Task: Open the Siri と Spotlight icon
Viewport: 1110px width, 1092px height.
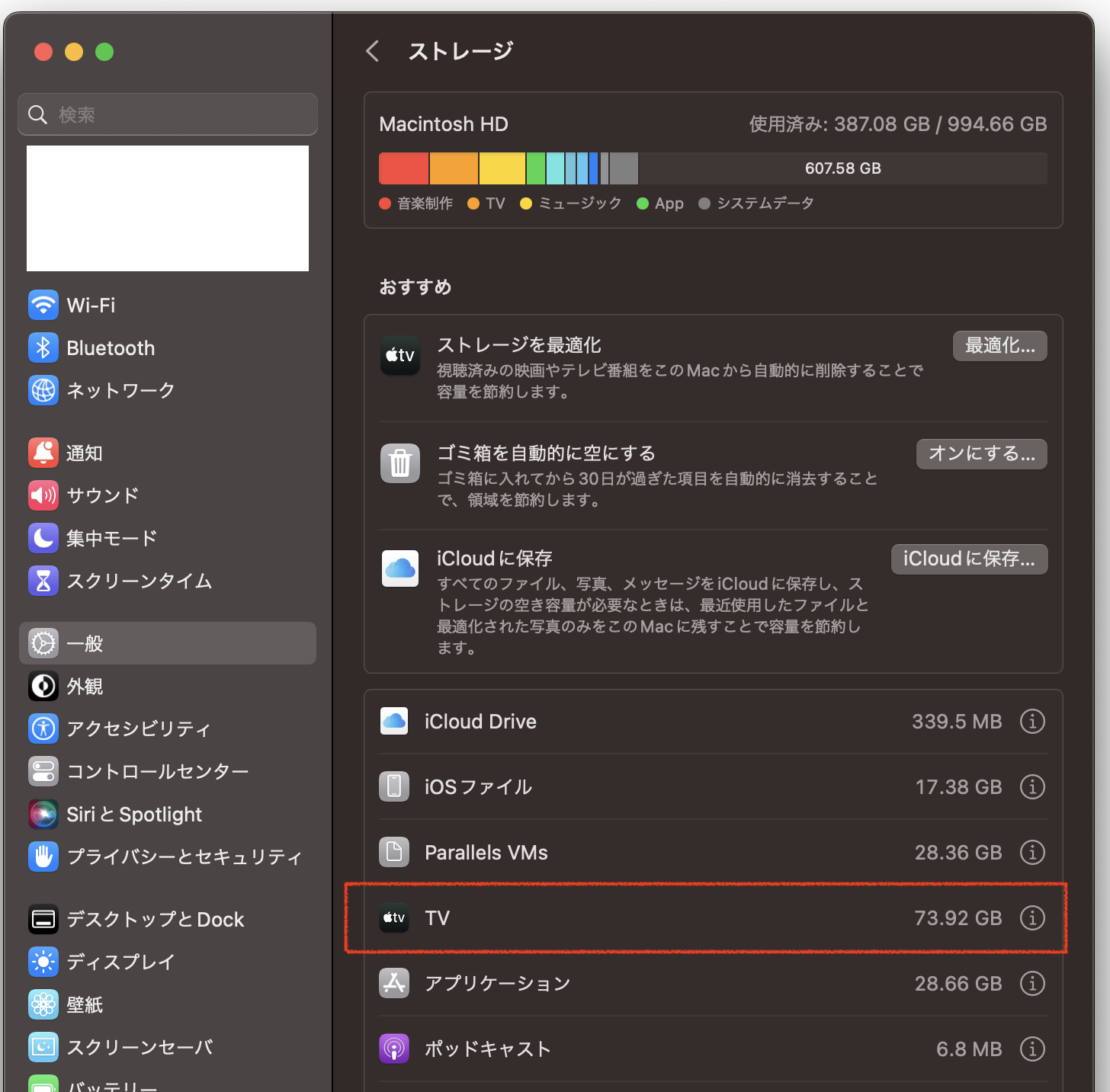Action: click(43, 814)
